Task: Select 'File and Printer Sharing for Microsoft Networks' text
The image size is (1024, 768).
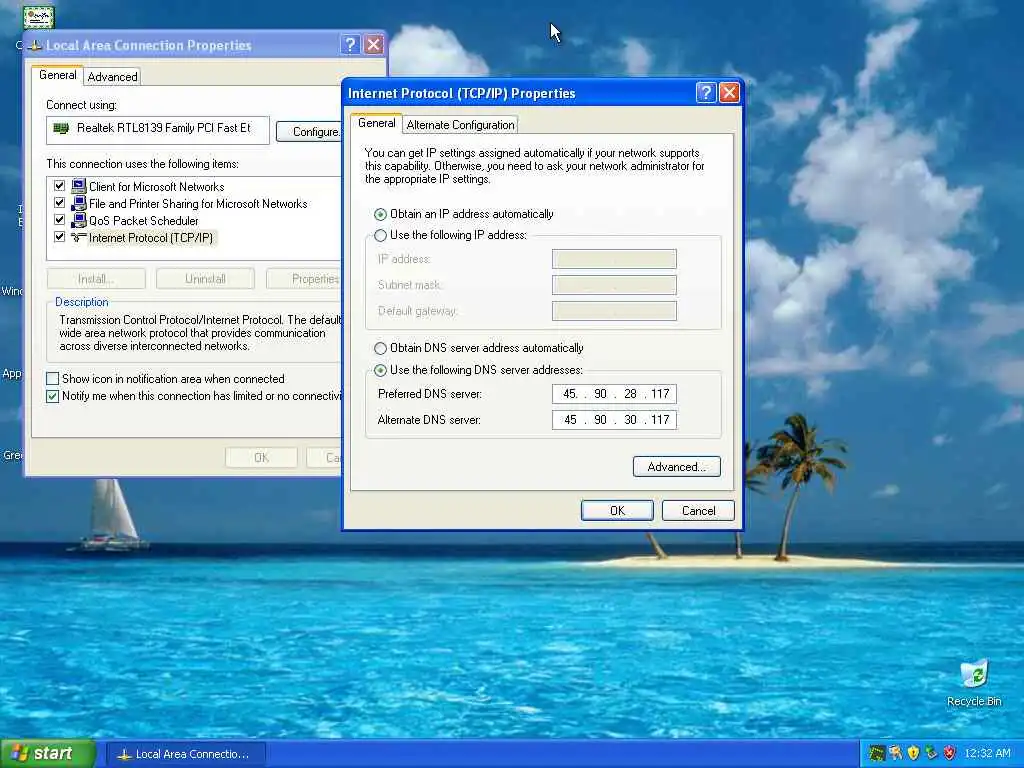Action: pos(198,204)
